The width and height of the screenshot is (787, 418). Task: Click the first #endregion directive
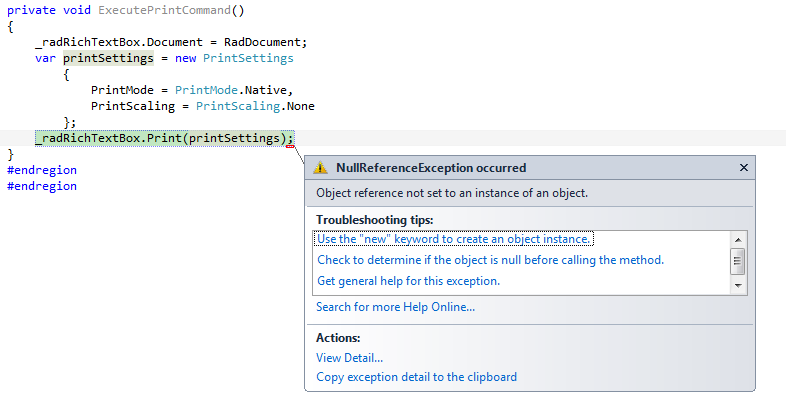pyautogui.click(x=42, y=170)
